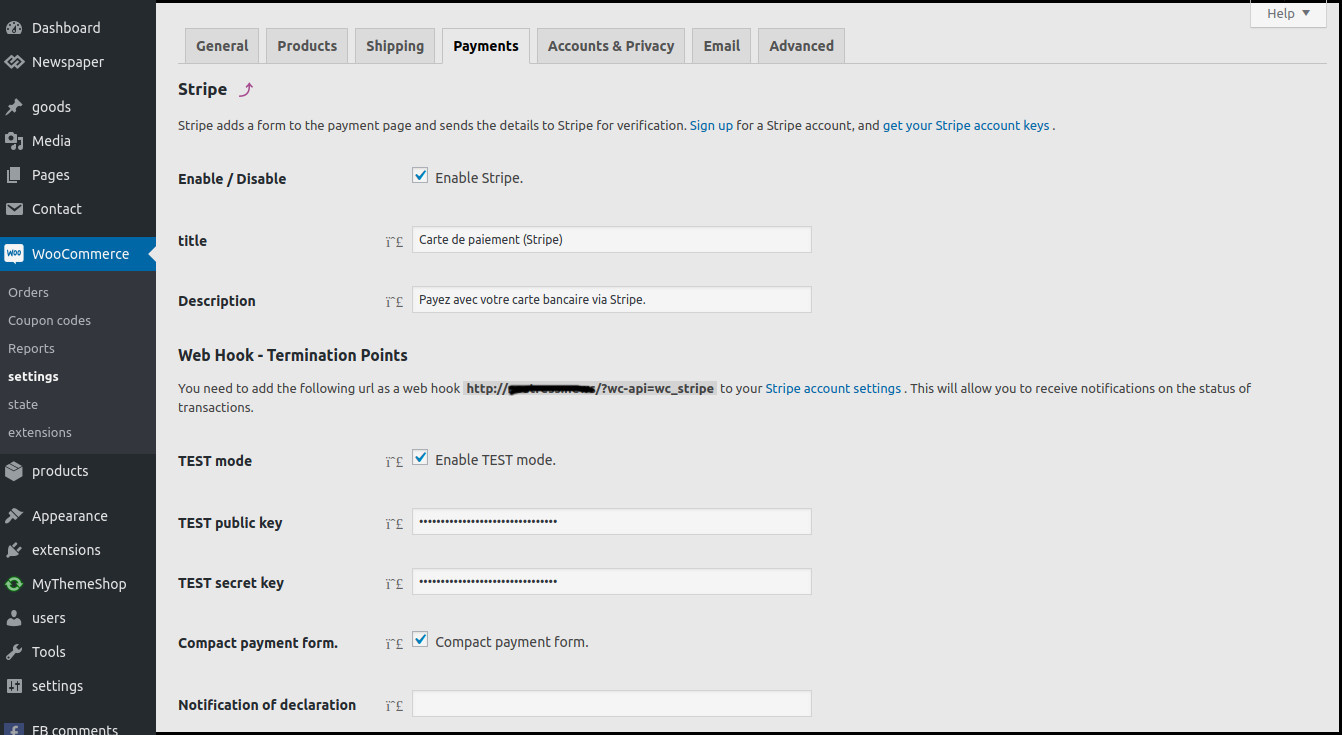Toggle the Enable TEST mode checkbox
The height and width of the screenshot is (735, 1342).
(x=420, y=458)
